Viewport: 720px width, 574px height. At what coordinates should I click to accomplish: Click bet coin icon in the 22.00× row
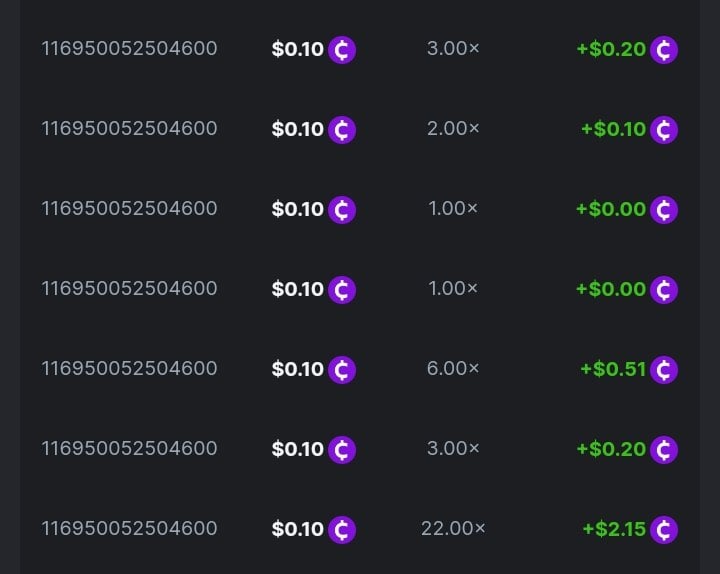(342, 529)
